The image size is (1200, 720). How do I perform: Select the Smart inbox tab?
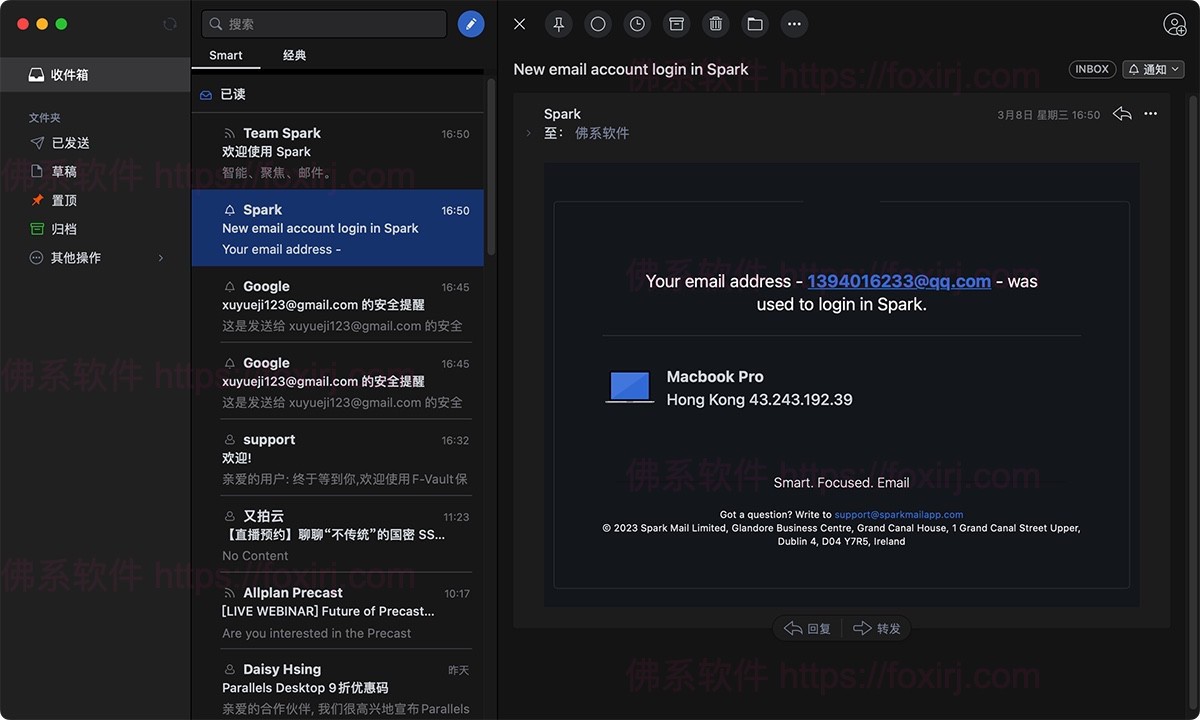(x=225, y=55)
